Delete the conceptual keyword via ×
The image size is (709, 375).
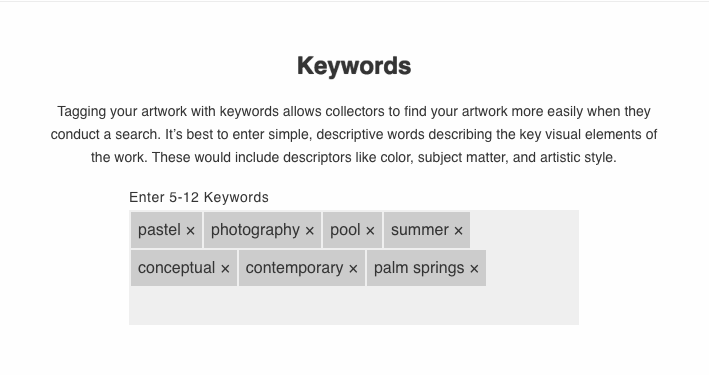pyautogui.click(x=225, y=269)
